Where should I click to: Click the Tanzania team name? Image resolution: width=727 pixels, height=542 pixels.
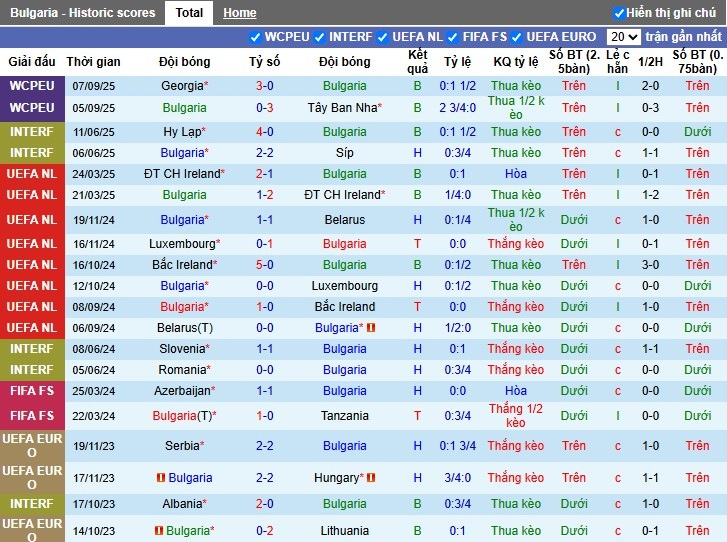click(345, 415)
